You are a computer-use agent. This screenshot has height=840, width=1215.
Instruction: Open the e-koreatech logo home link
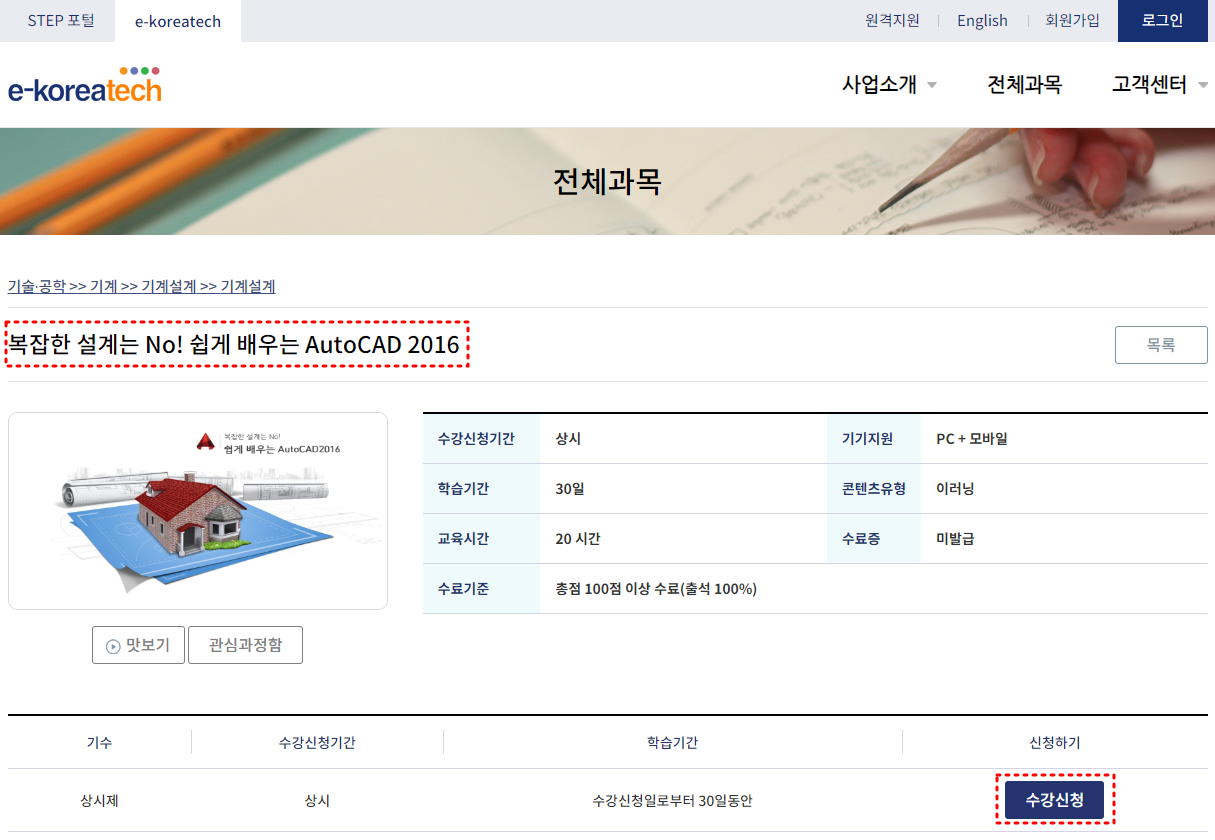[x=85, y=85]
